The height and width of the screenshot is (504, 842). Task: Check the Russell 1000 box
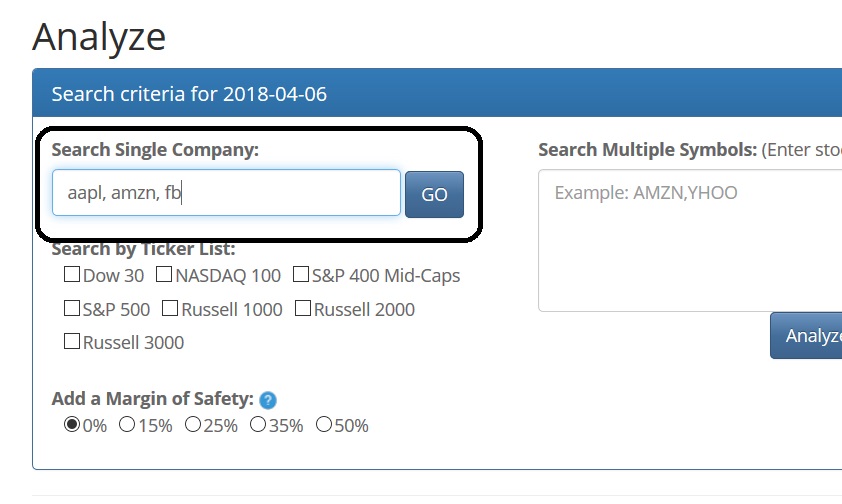170,308
